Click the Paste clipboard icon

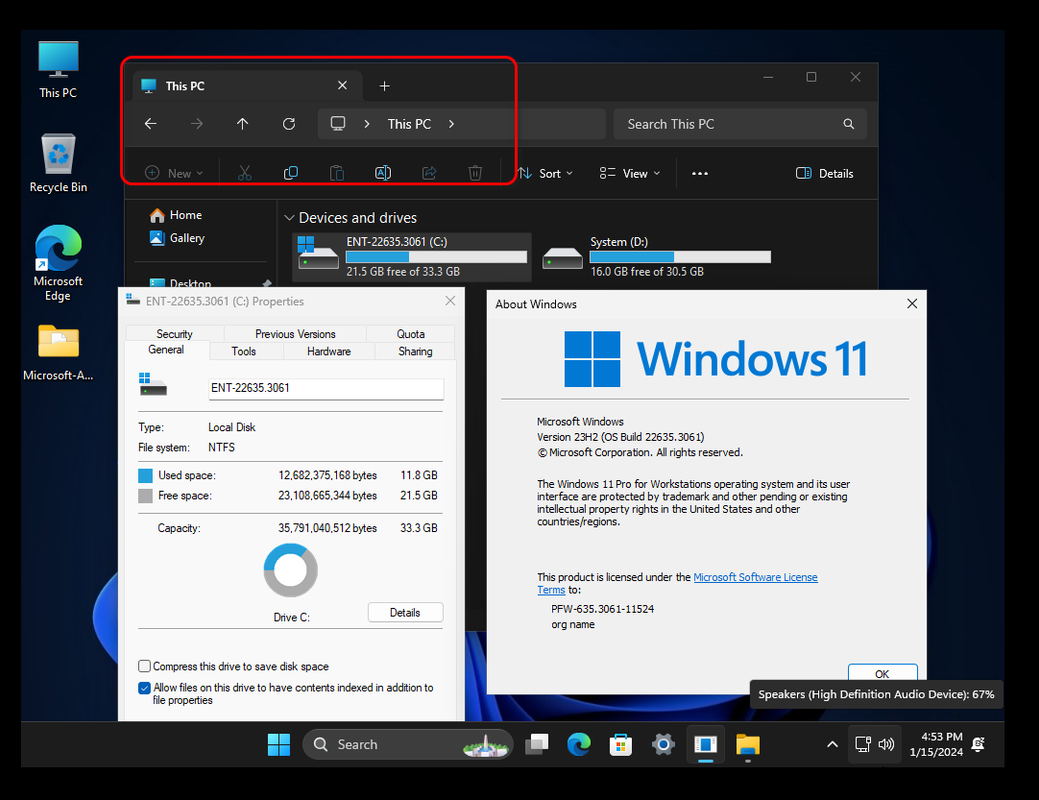[x=337, y=174]
